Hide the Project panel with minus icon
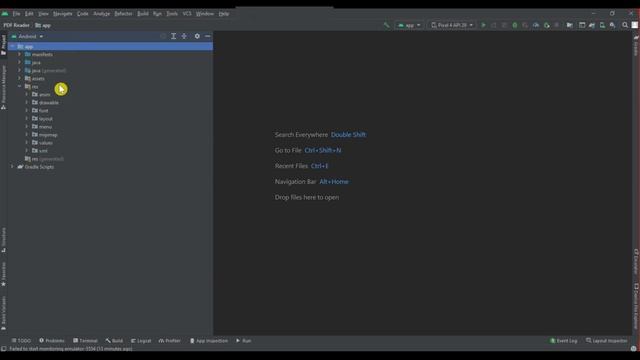 (x=208, y=36)
